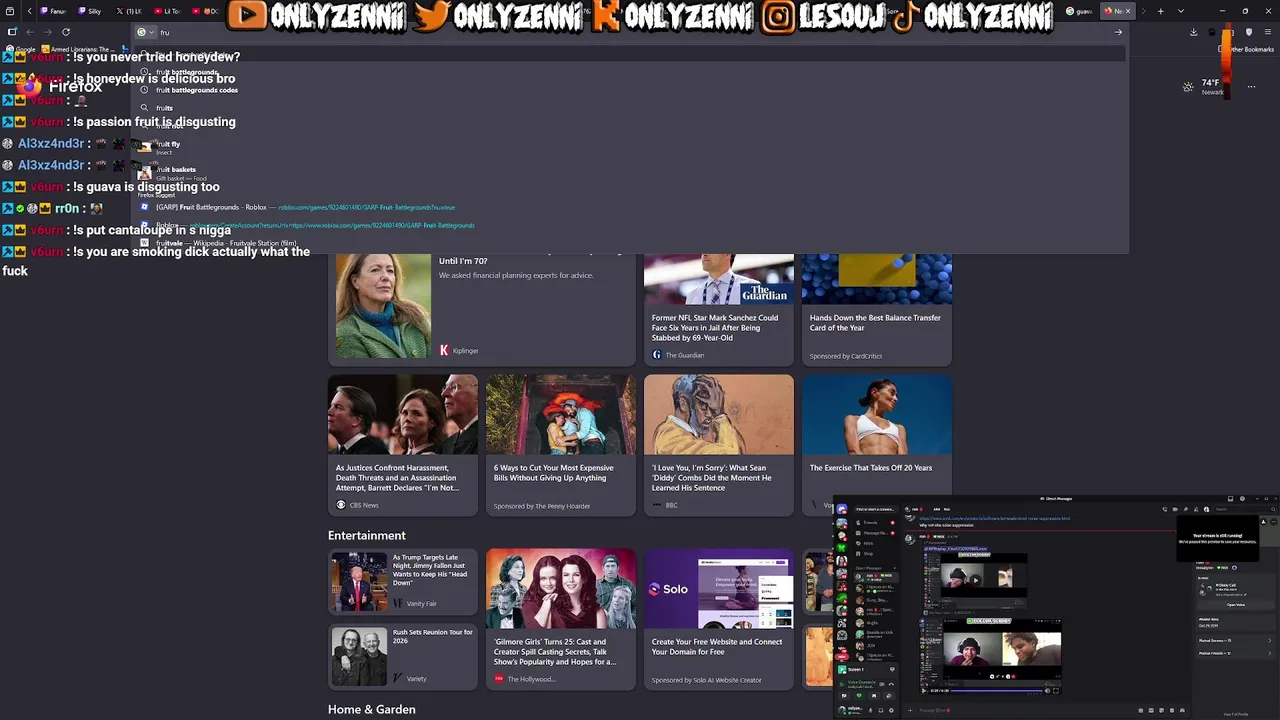This screenshot has height=720, width=1280.
Task: Expand Mutual Servers in Discord profile
Action: 1236,640
